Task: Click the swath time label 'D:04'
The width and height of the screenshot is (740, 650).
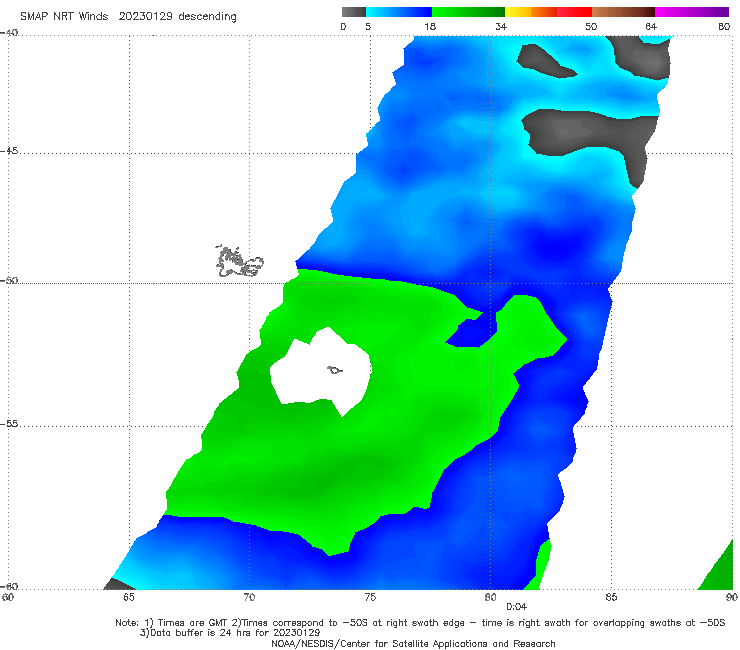Action: (516, 607)
